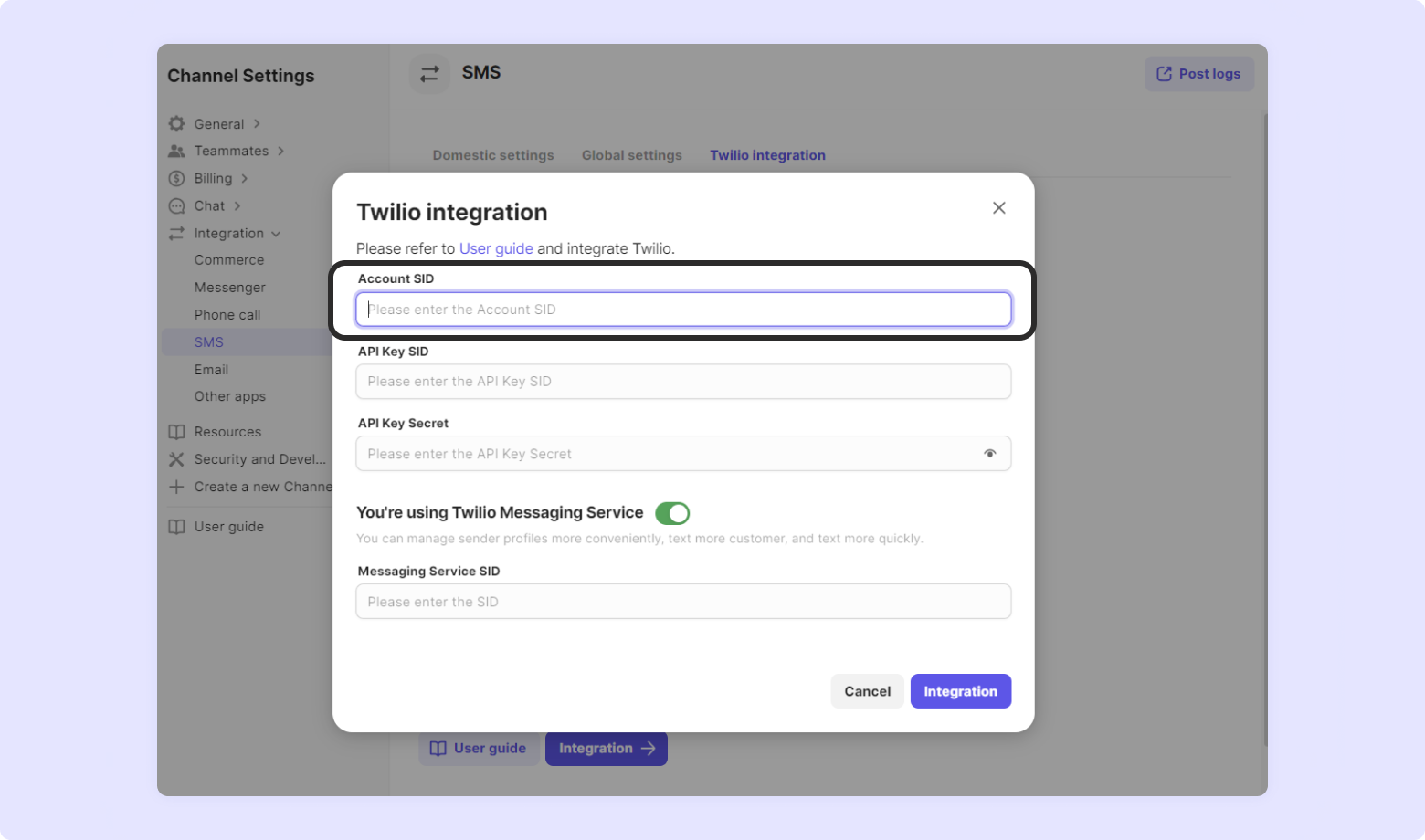The width and height of the screenshot is (1425, 840).
Task: Show the API Key Secret with eye icon
Action: click(989, 454)
